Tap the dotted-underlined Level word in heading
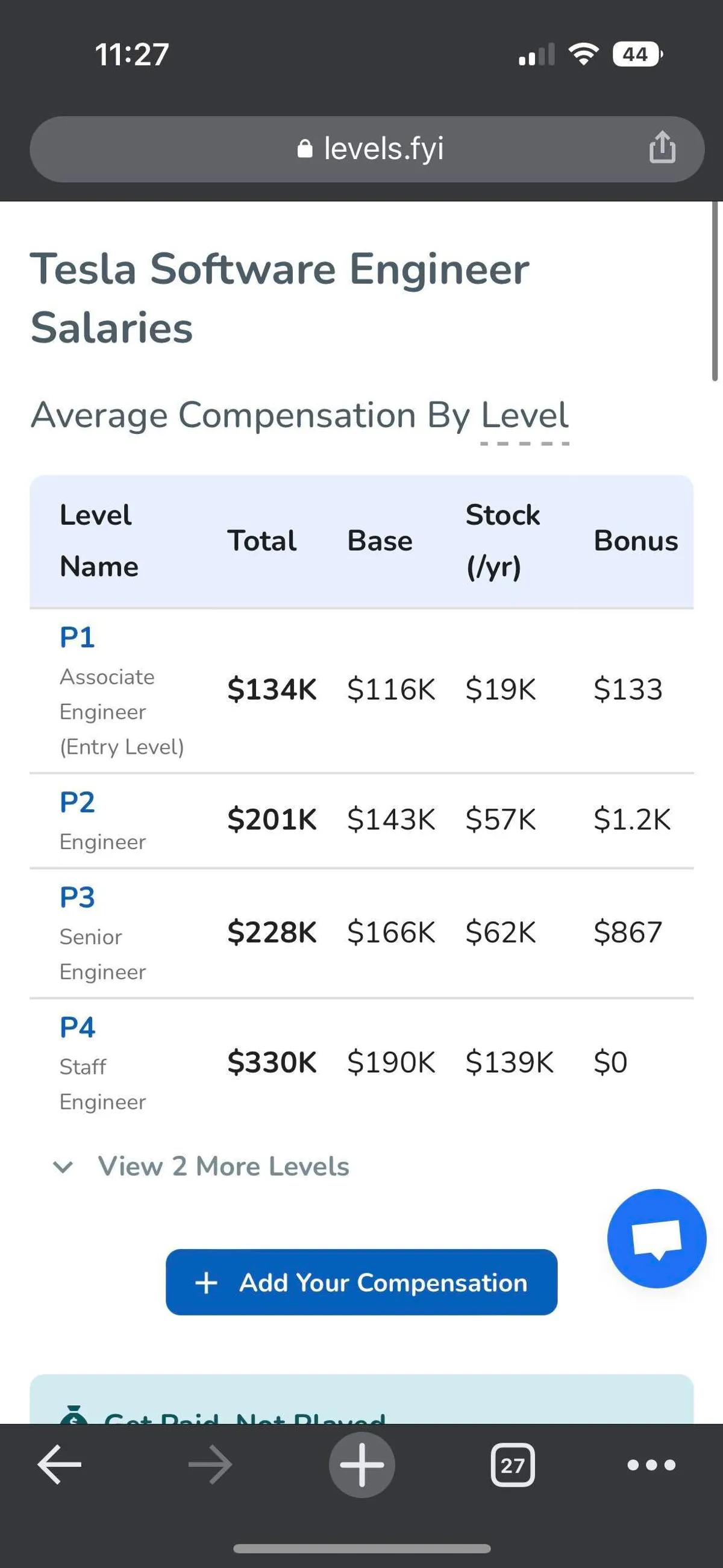 (525, 416)
